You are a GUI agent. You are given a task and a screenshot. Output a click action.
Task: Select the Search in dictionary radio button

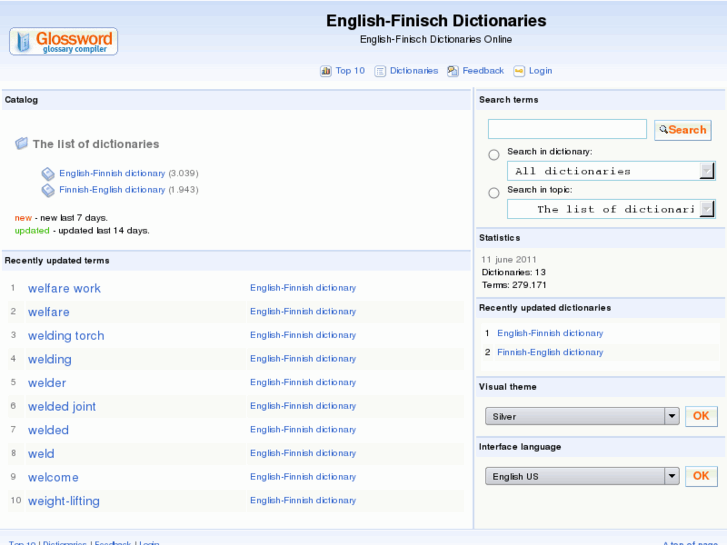(494, 154)
